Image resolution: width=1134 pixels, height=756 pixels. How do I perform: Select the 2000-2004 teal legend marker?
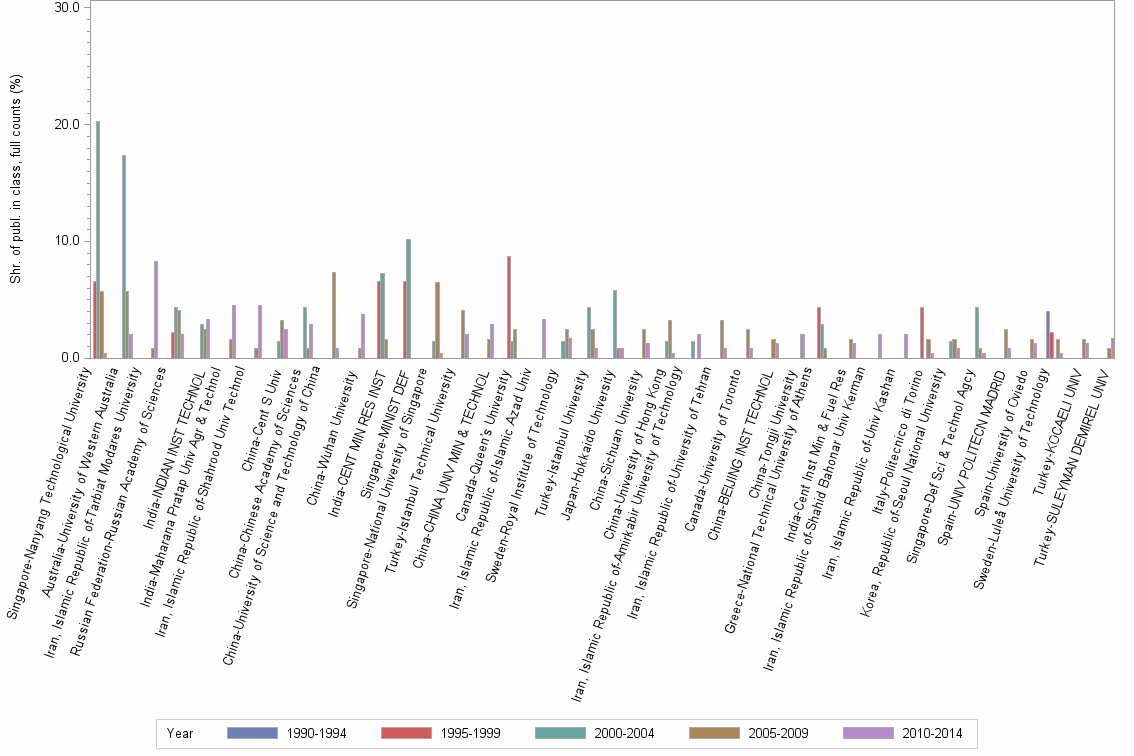(559, 733)
